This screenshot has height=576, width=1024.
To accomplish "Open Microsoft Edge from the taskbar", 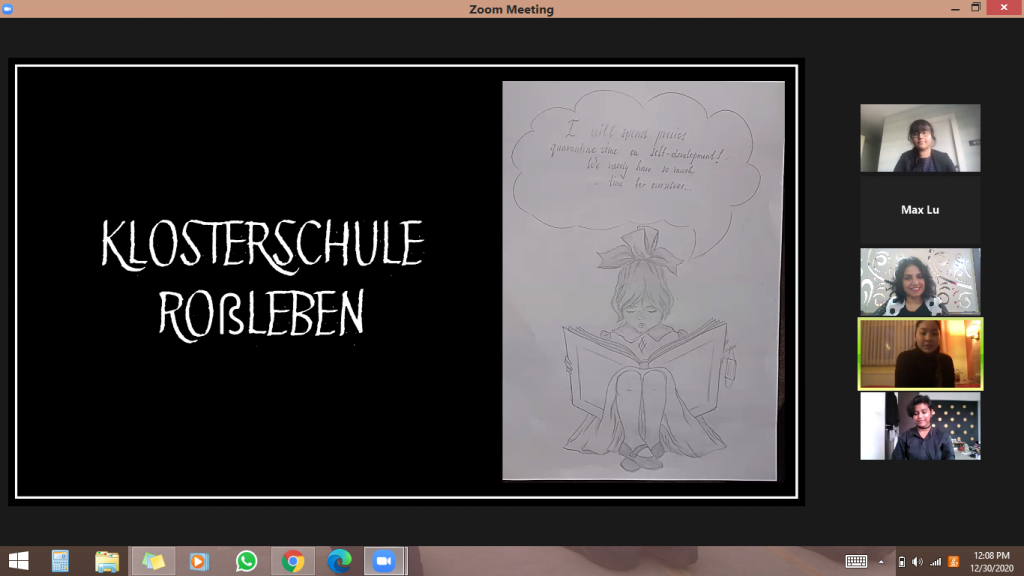I will pyautogui.click(x=338, y=561).
